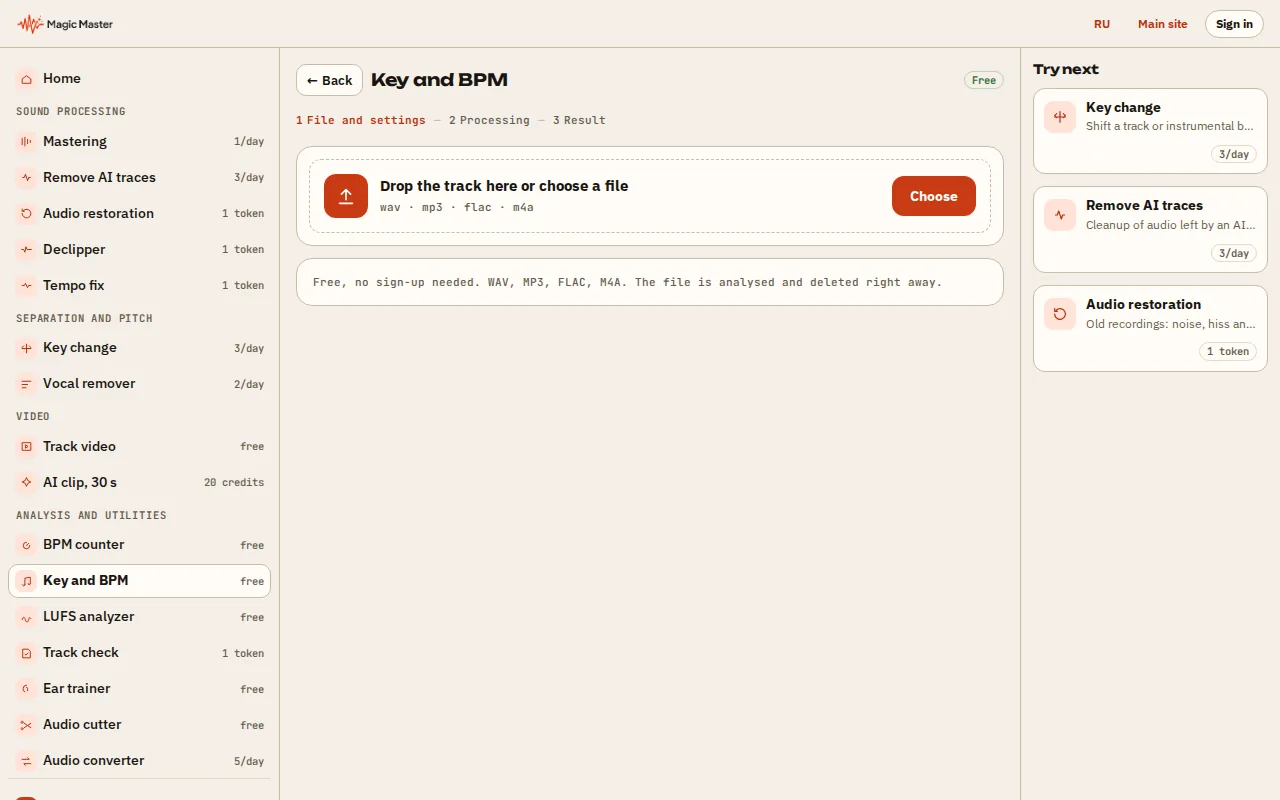
Task: Go to LUFS analyzer tool
Action: pos(139,617)
